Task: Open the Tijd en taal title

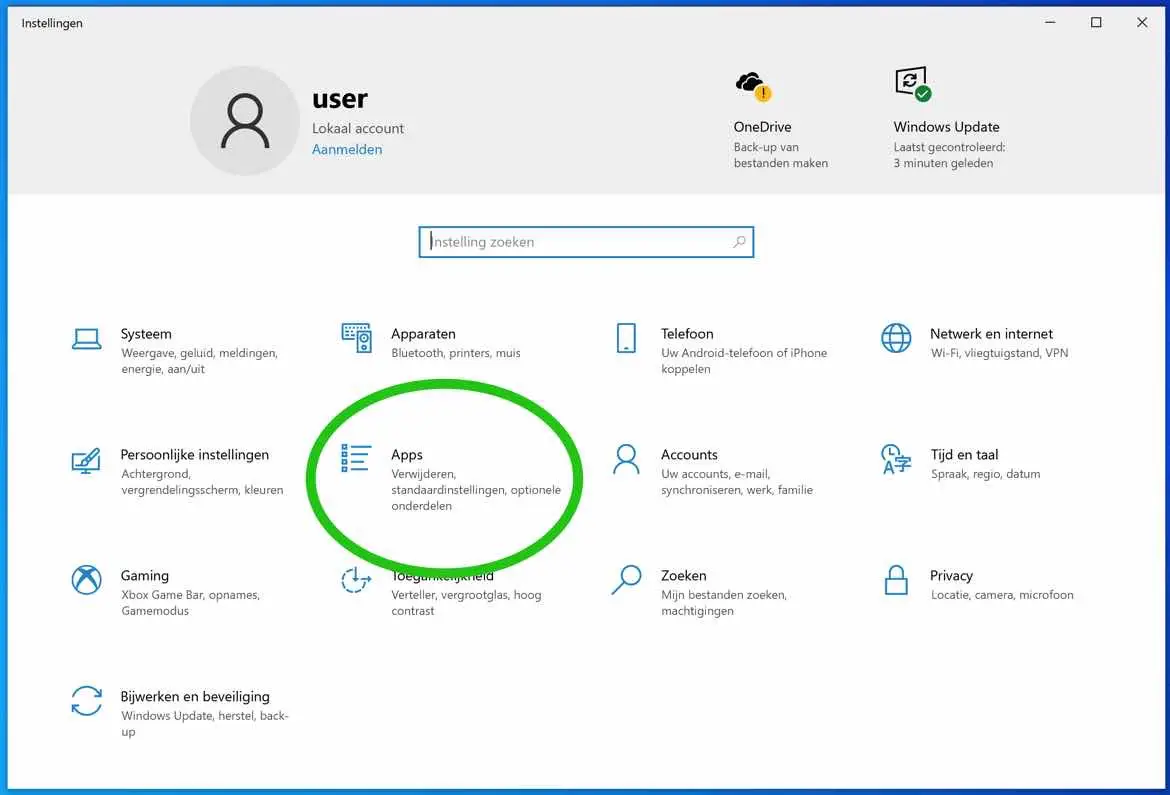Action: tap(964, 455)
